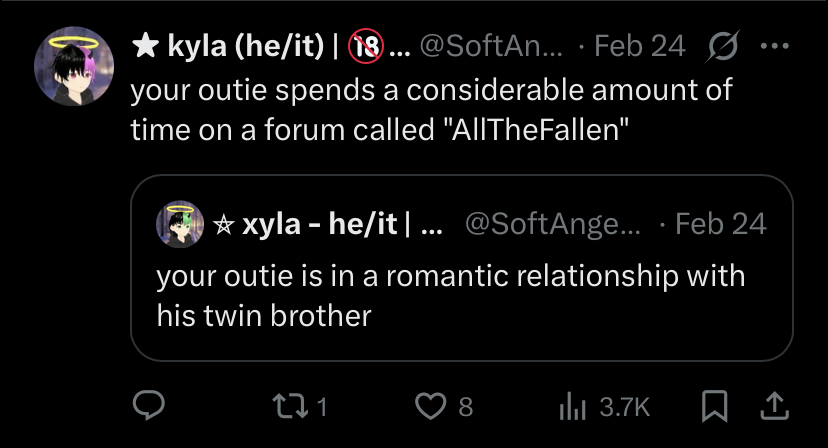
Task: Open view analytics bar chart icon
Action: (x=571, y=405)
